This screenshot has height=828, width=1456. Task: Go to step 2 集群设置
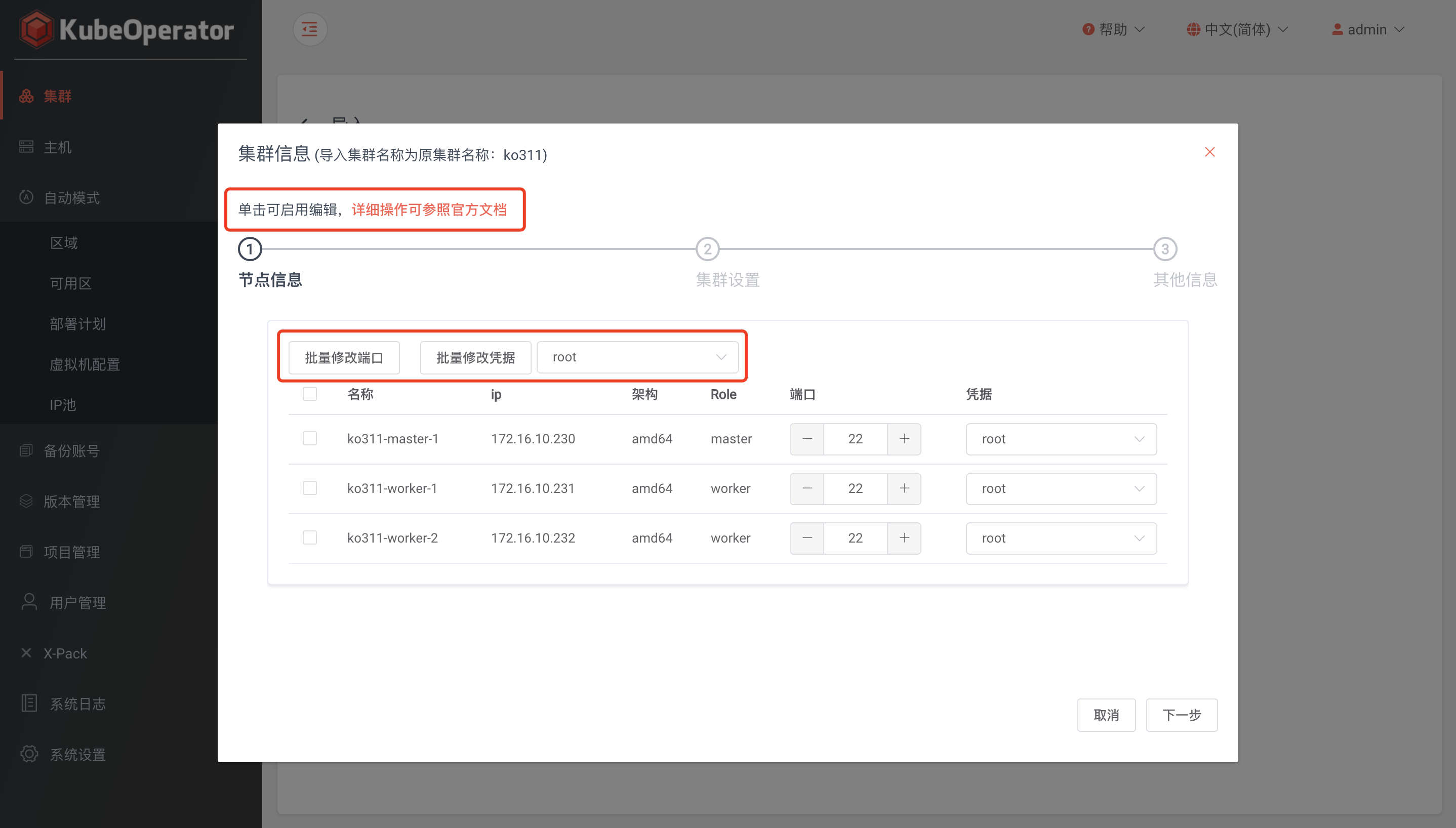[x=708, y=249]
